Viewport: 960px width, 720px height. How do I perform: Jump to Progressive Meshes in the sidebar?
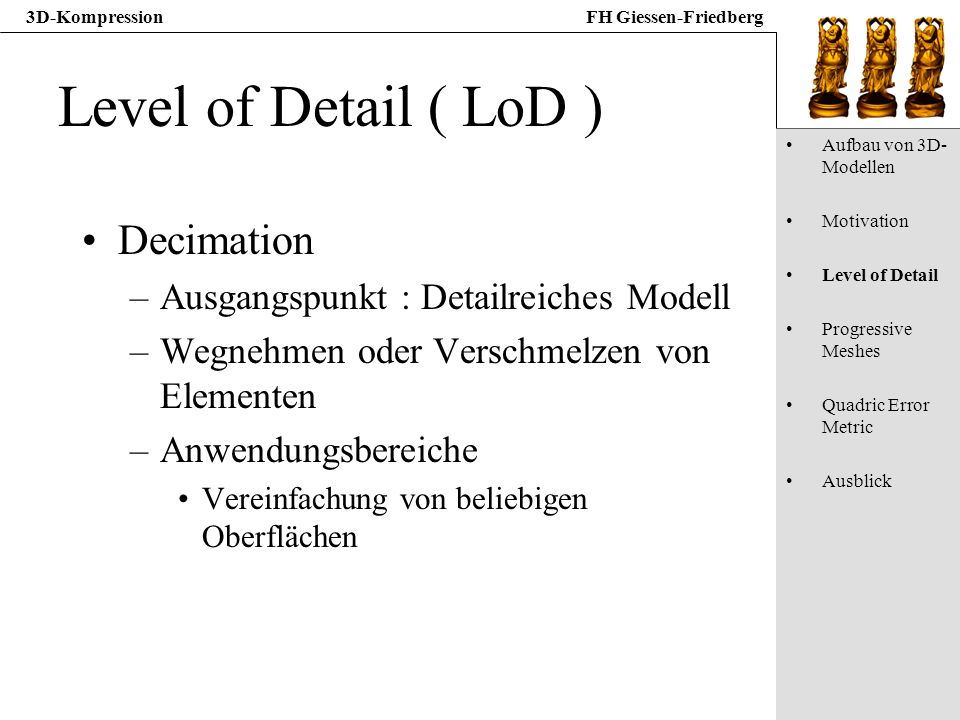pos(866,340)
